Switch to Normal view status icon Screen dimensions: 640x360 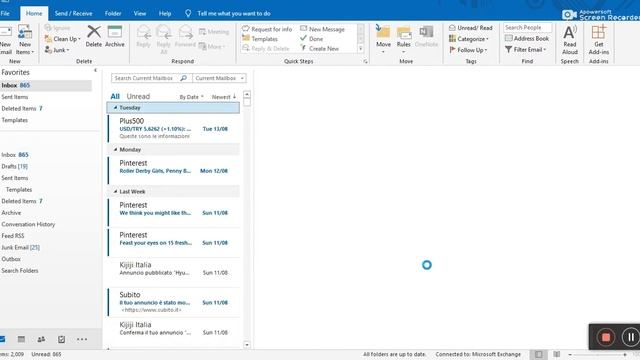tap(539, 354)
